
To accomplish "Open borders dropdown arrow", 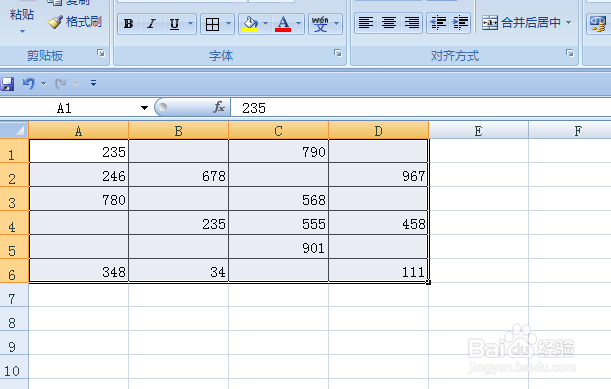I will [x=229, y=24].
